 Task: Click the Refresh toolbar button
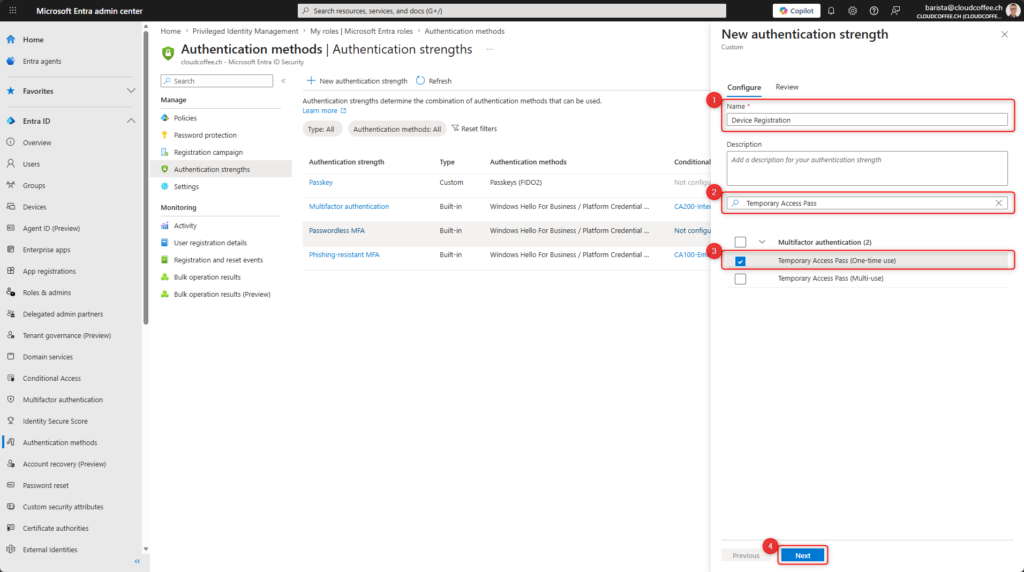[x=434, y=81]
